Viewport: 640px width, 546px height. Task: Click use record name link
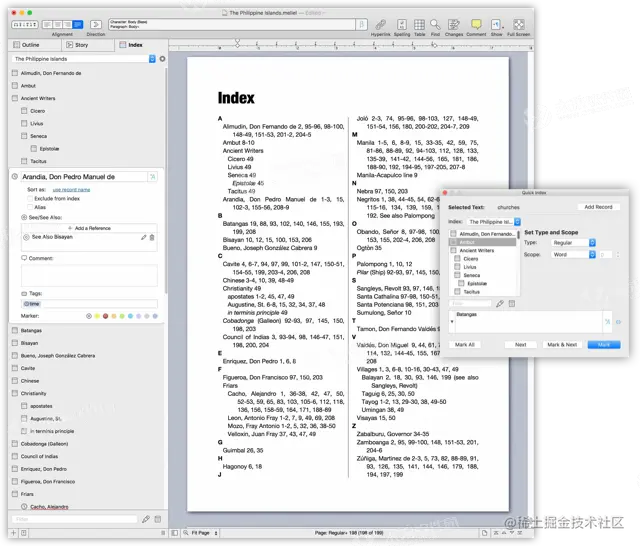click(x=71, y=190)
